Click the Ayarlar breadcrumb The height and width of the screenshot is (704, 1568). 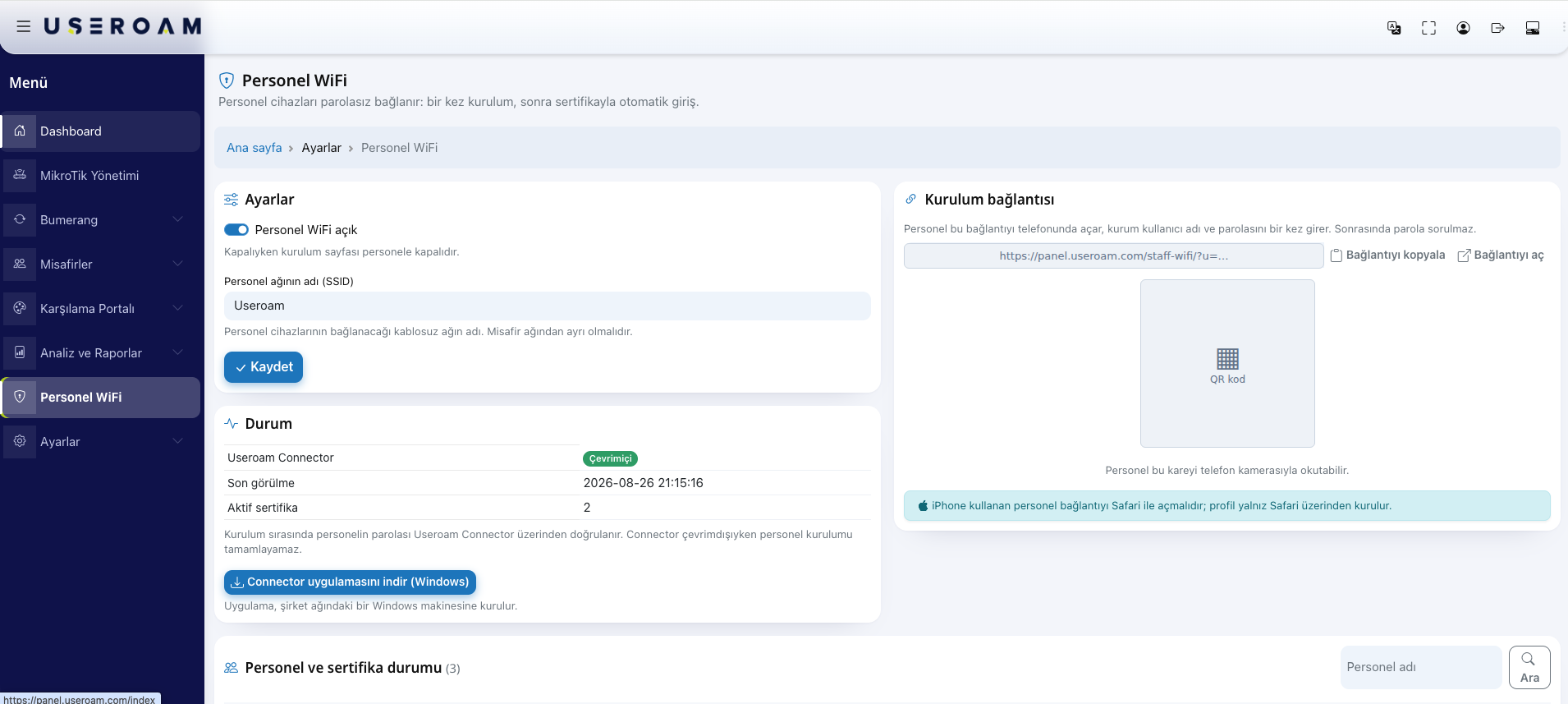pos(321,148)
